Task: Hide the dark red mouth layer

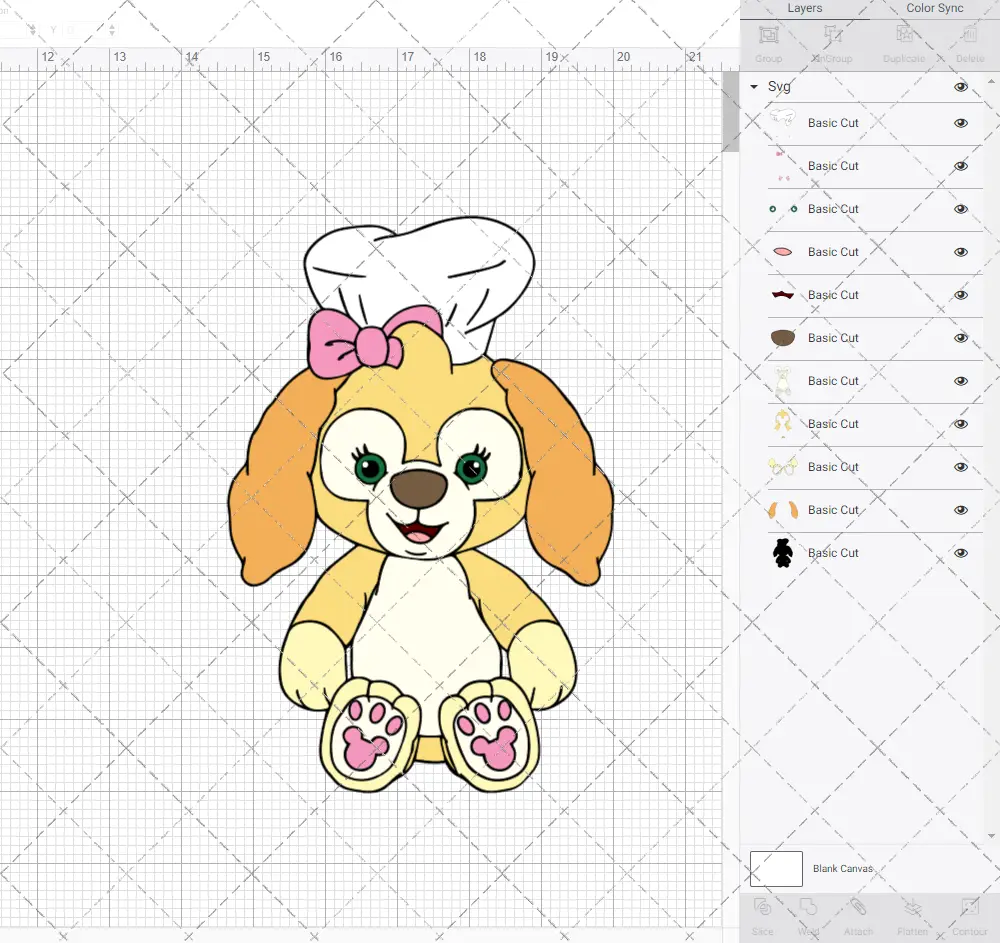Action: click(x=960, y=295)
